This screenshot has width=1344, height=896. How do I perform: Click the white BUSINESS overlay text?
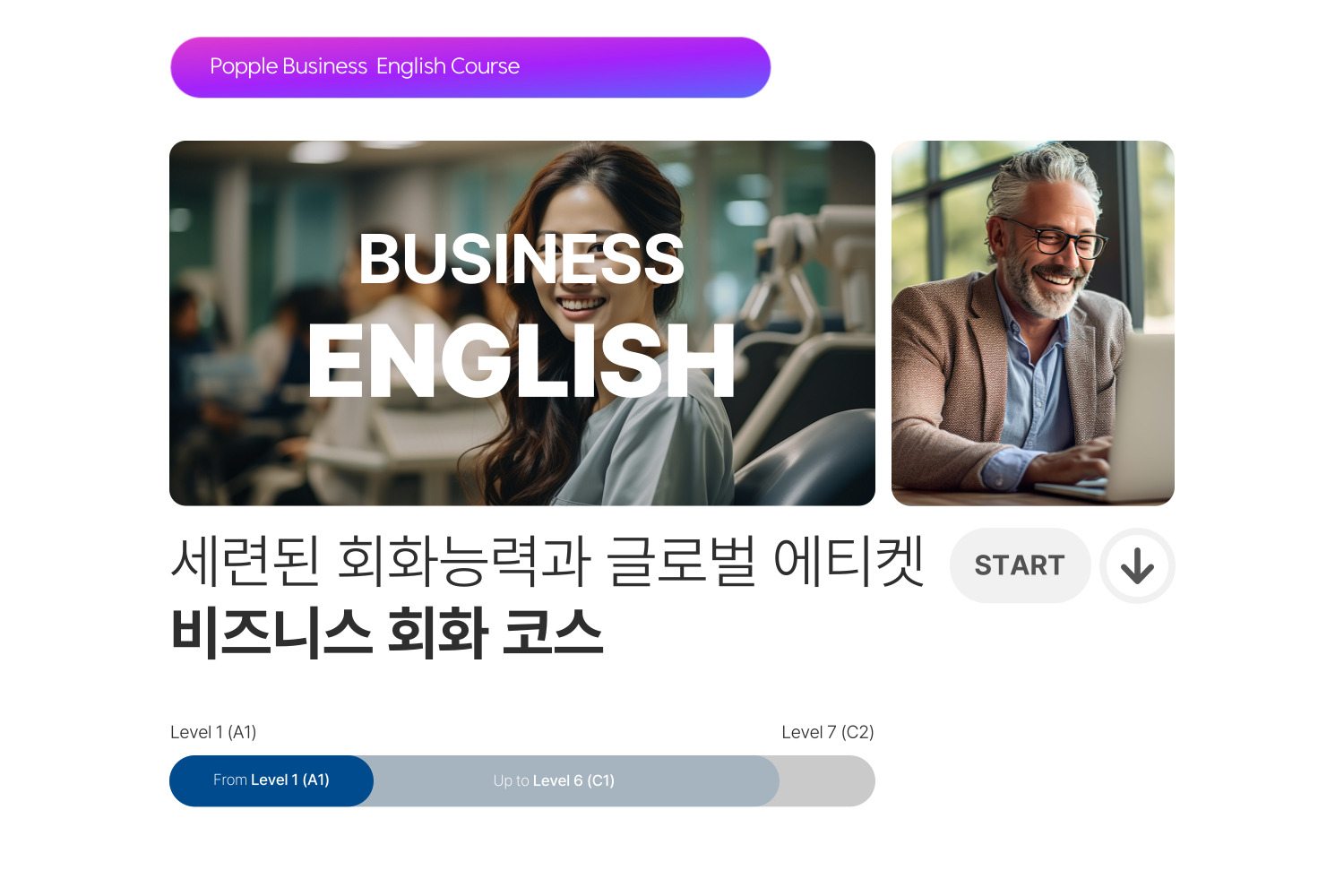[521, 259]
